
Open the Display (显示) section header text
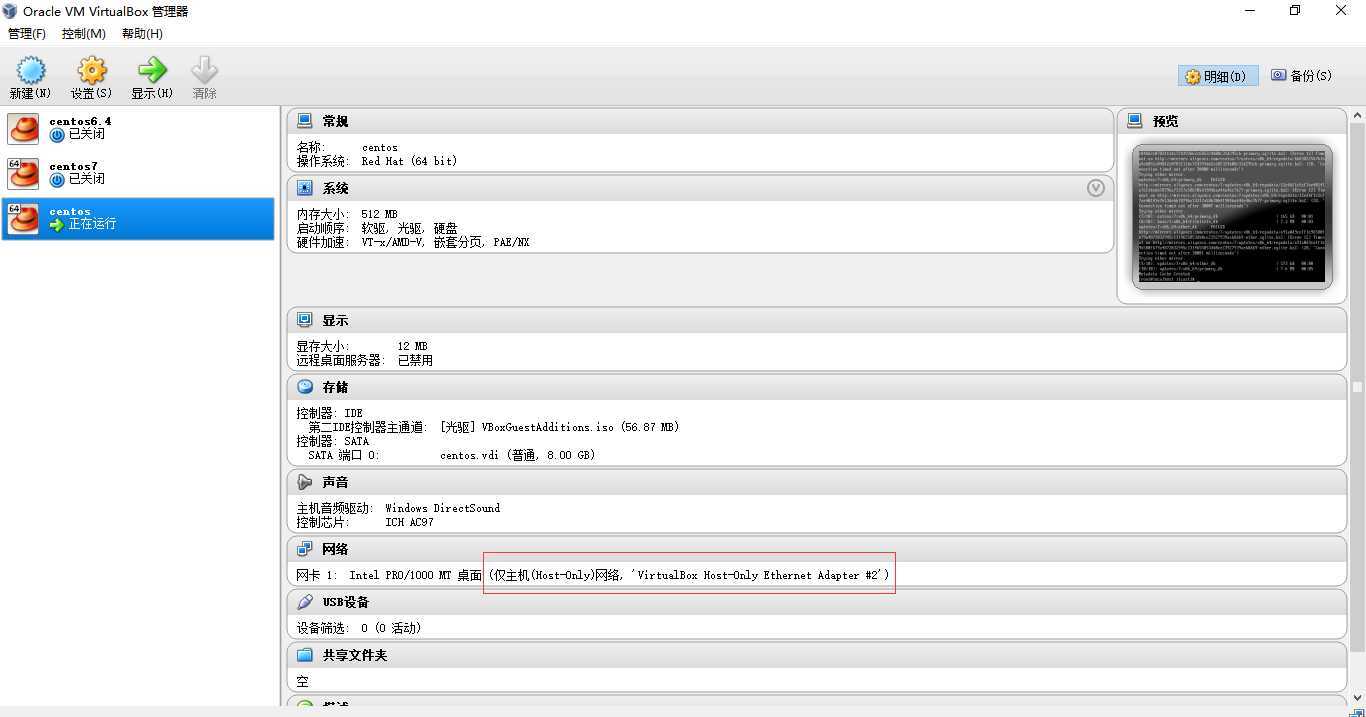[x=335, y=321]
